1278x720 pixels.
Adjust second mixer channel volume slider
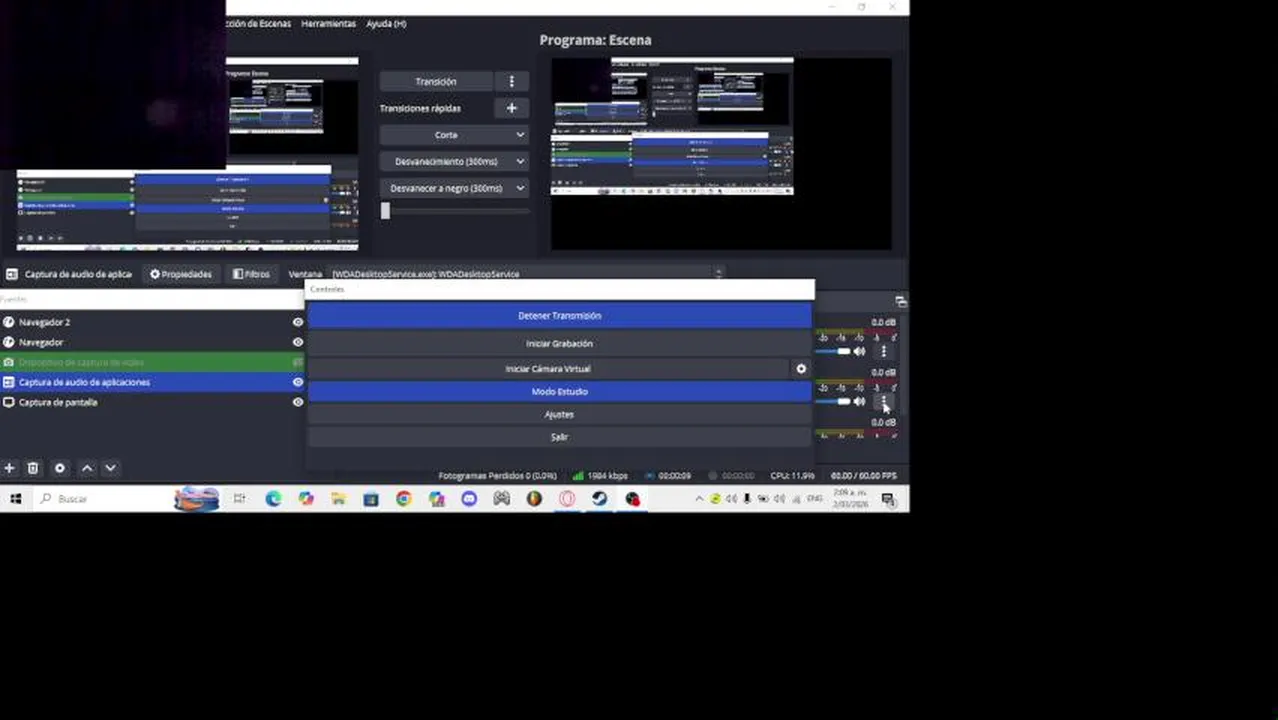click(844, 401)
